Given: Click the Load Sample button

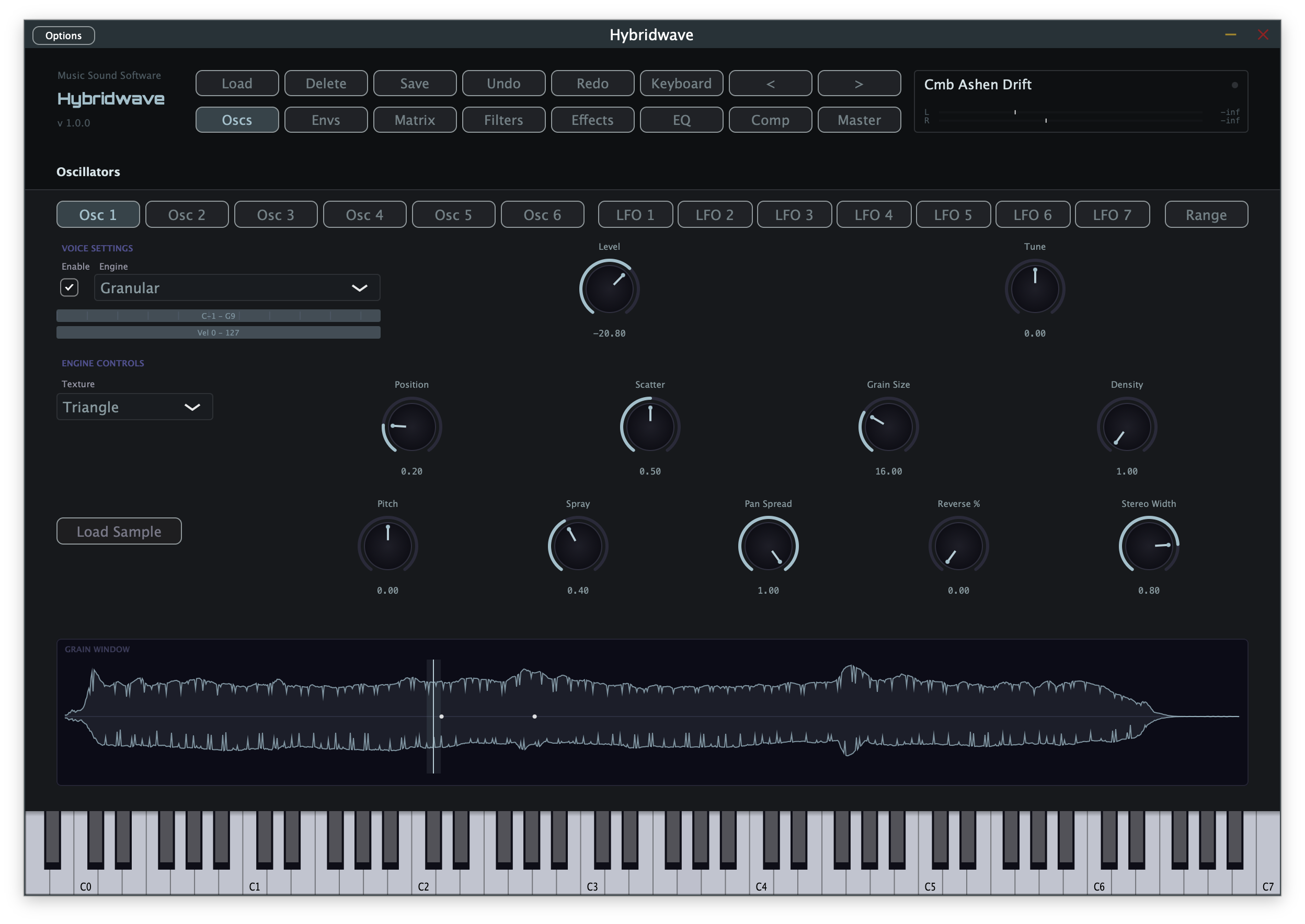Looking at the screenshot, I should (119, 530).
